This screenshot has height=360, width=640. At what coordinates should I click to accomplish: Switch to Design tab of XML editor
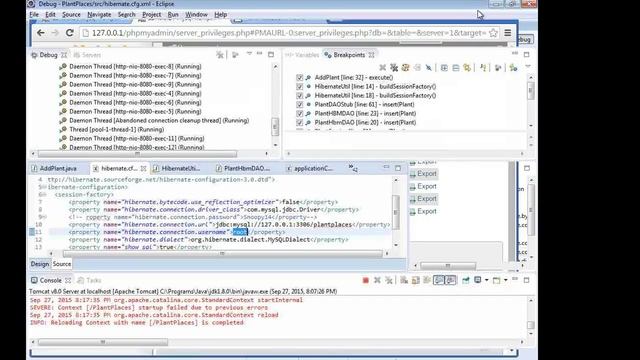[40, 264]
